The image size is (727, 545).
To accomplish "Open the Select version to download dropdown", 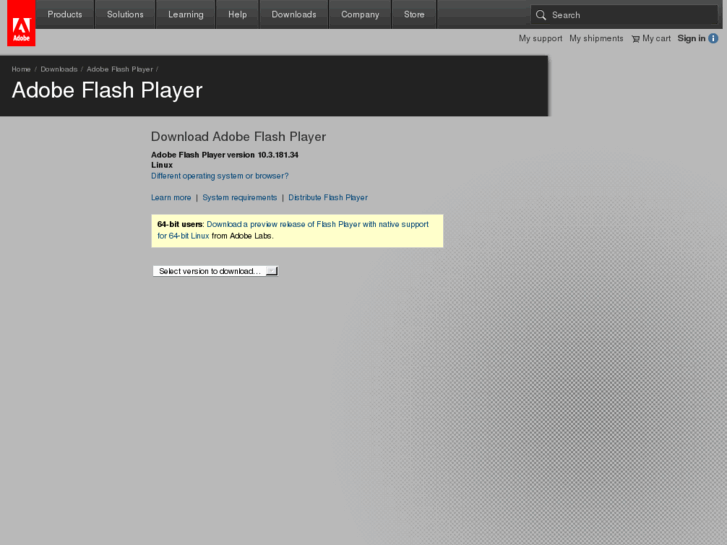I will 216,271.
